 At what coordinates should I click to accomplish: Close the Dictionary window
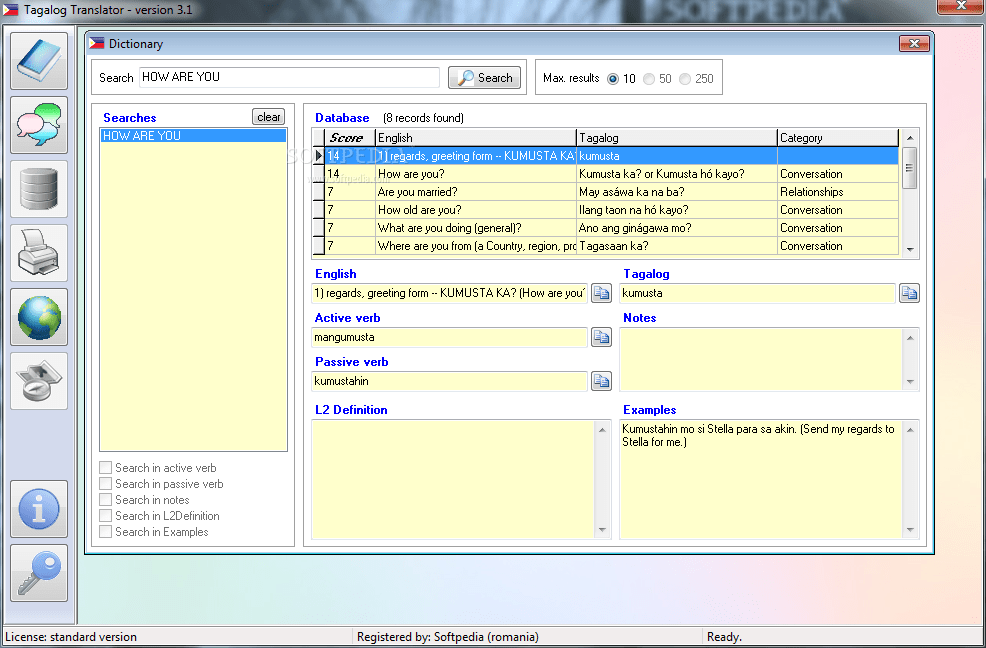click(914, 43)
